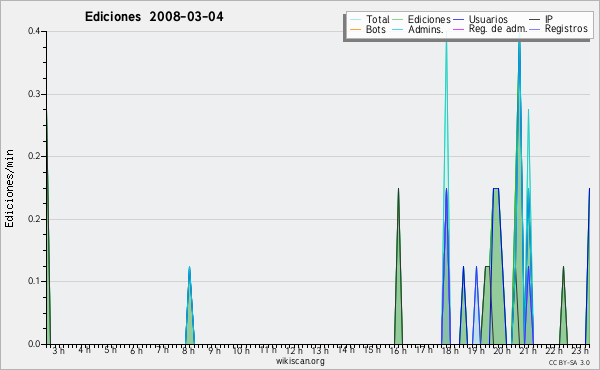
Task: Click the dark IP legend line swatch
Action: (x=535, y=20)
